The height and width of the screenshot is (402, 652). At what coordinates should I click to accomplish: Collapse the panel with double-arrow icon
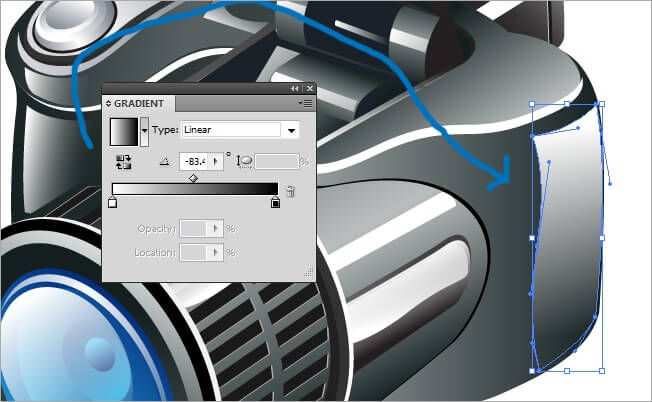pyautogui.click(x=295, y=89)
